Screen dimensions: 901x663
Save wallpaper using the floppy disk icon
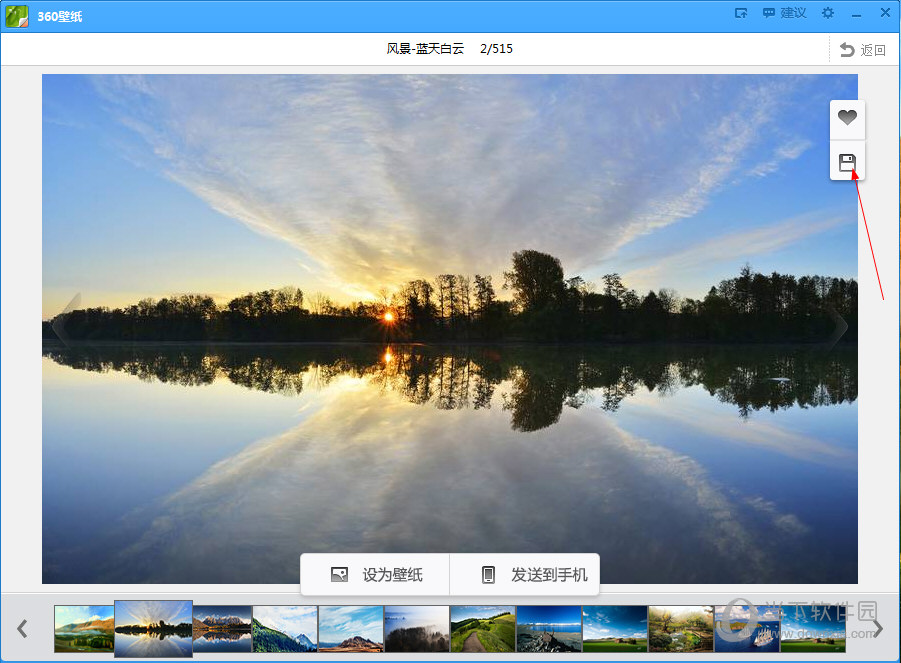click(847, 162)
